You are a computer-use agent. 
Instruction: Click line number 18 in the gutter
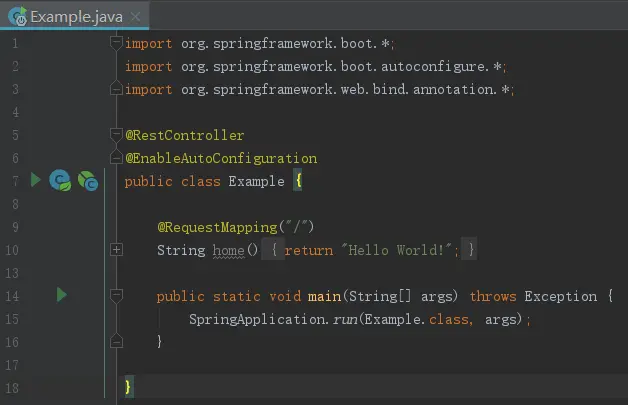click(12, 388)
